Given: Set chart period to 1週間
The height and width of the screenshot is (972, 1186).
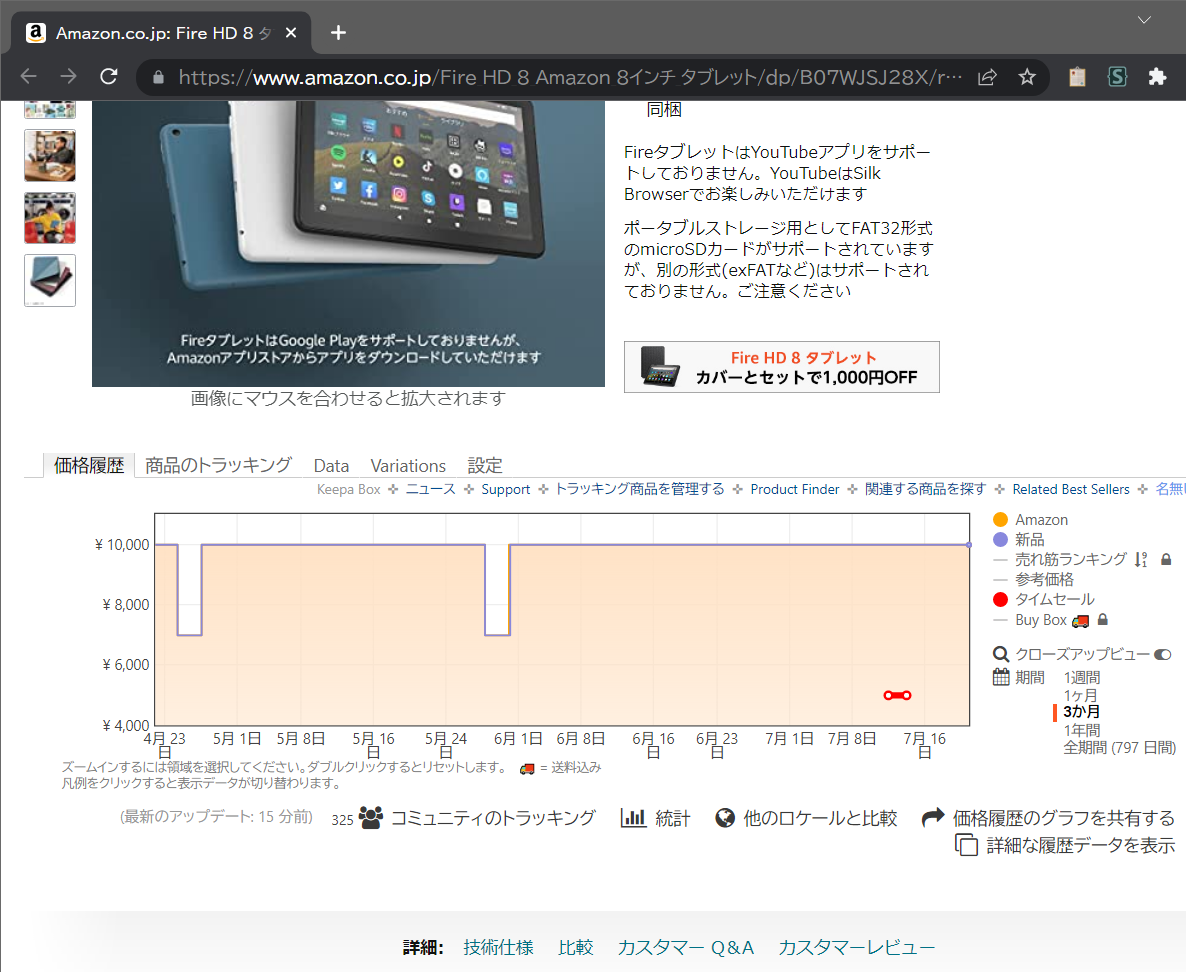Looking at the screenshot, I should (1082, 677).
